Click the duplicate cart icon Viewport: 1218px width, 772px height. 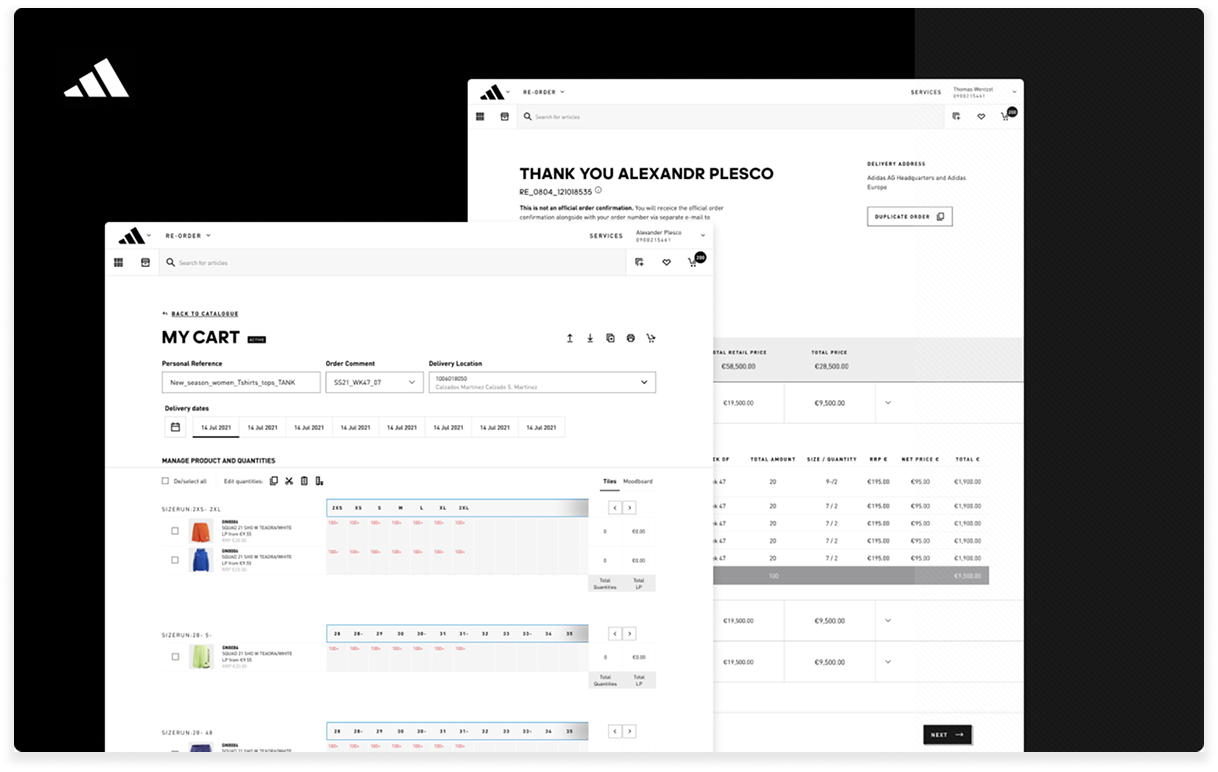(610, 338)
